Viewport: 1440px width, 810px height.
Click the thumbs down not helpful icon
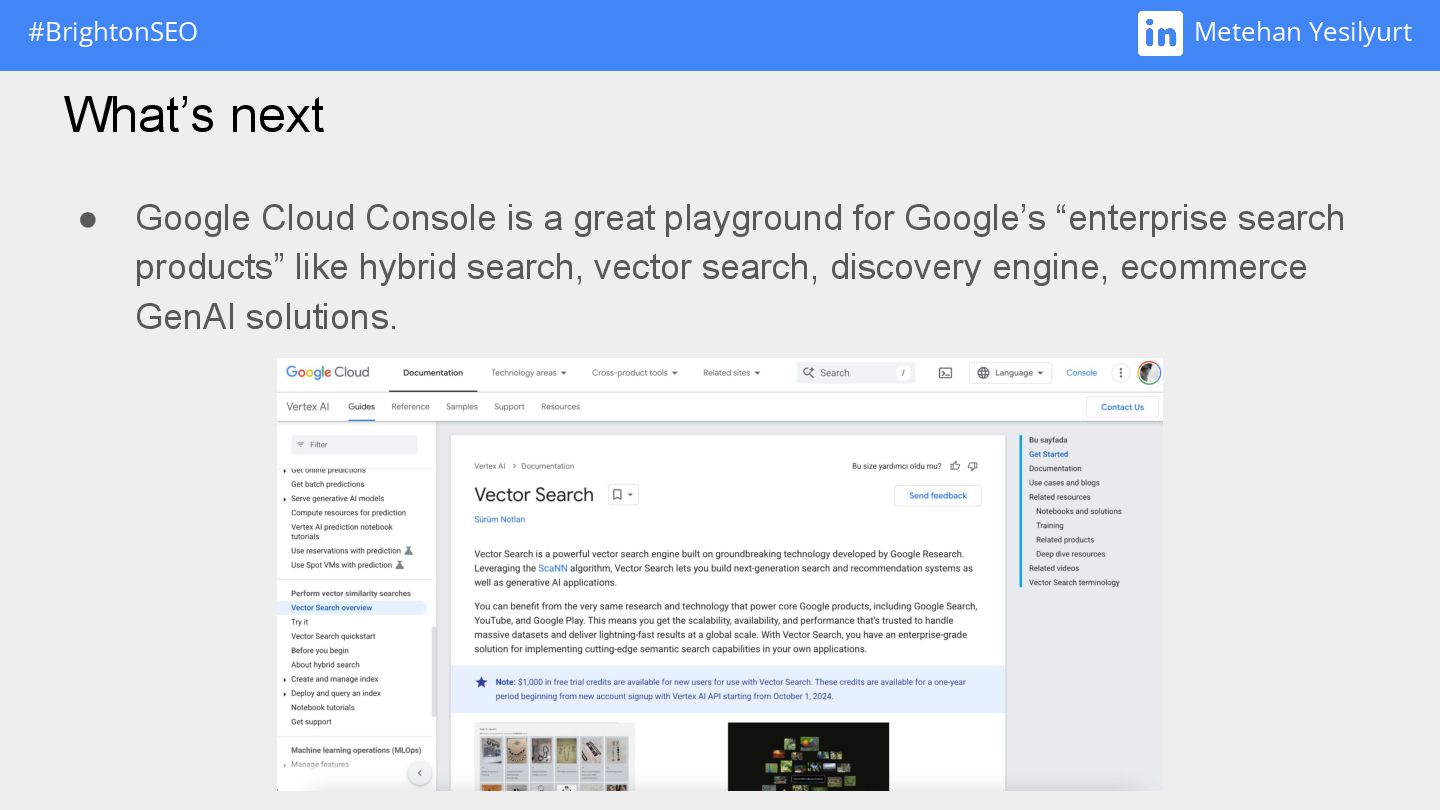[972, 466]
